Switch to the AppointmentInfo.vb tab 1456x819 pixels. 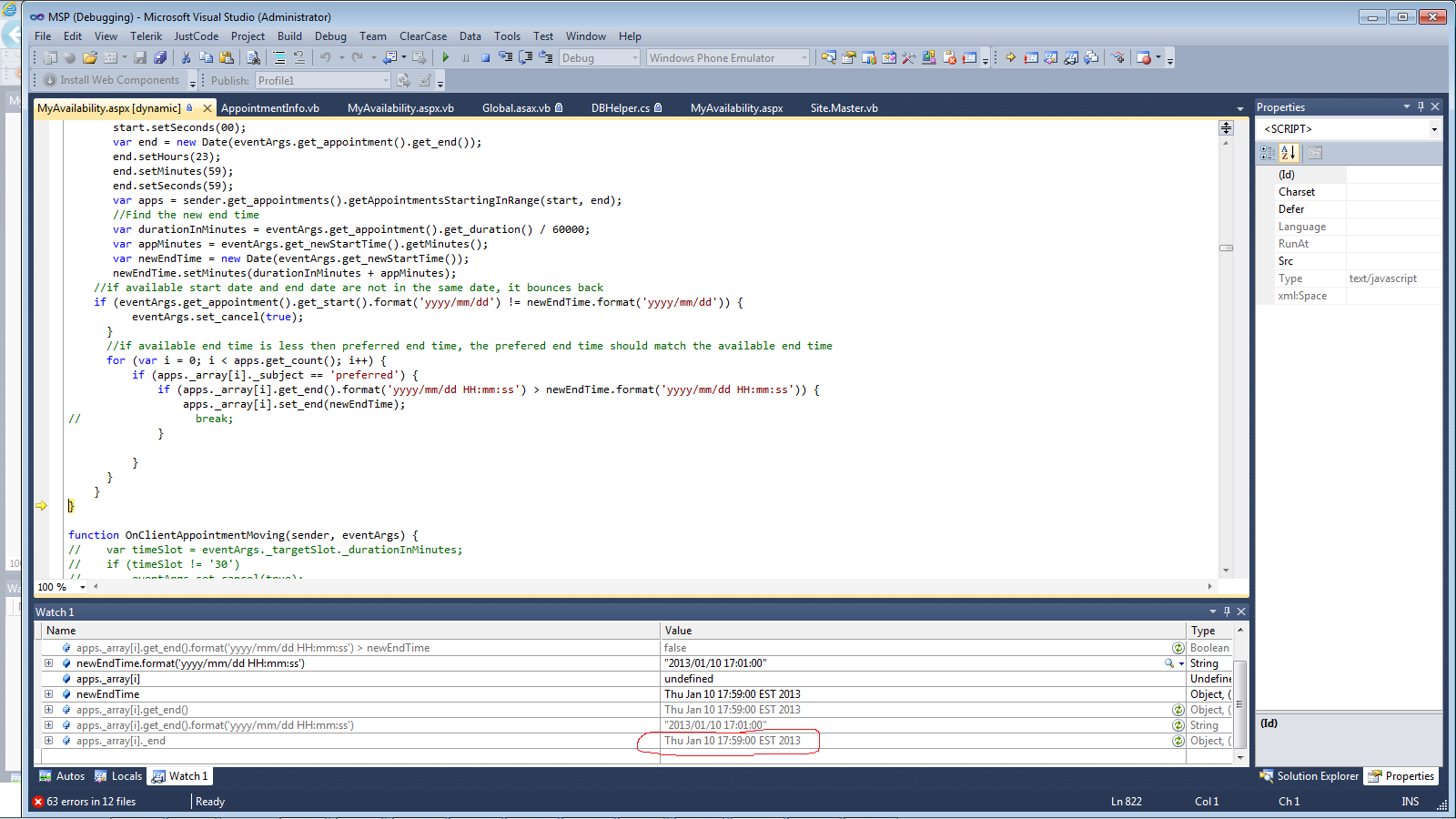coord(270,107)
